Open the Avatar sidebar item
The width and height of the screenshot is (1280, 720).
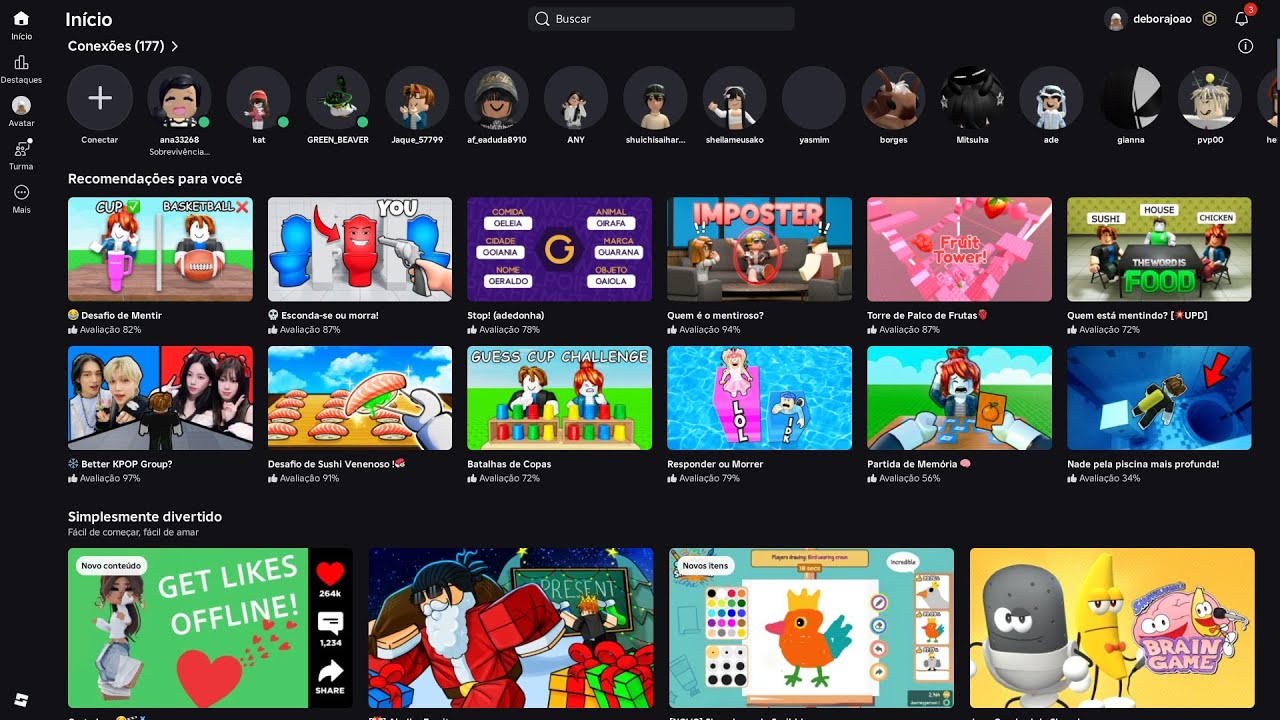click(x=21, y=105)
